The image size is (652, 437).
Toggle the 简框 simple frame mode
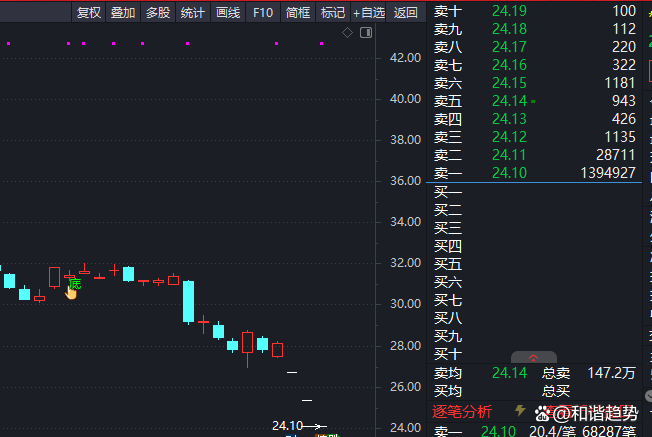(x=298, y=12)
